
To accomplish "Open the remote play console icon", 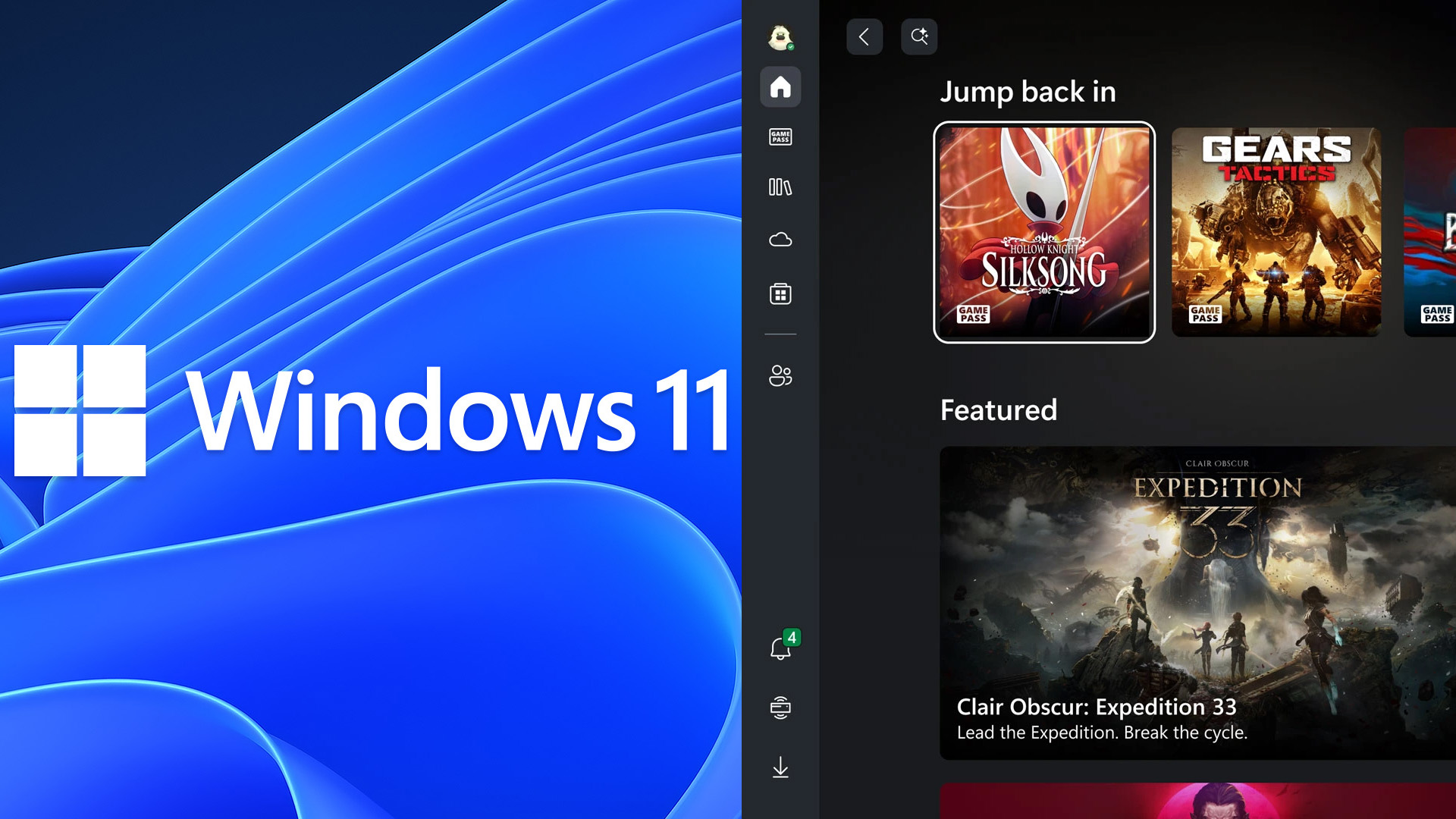I will (x=780, y=707).
